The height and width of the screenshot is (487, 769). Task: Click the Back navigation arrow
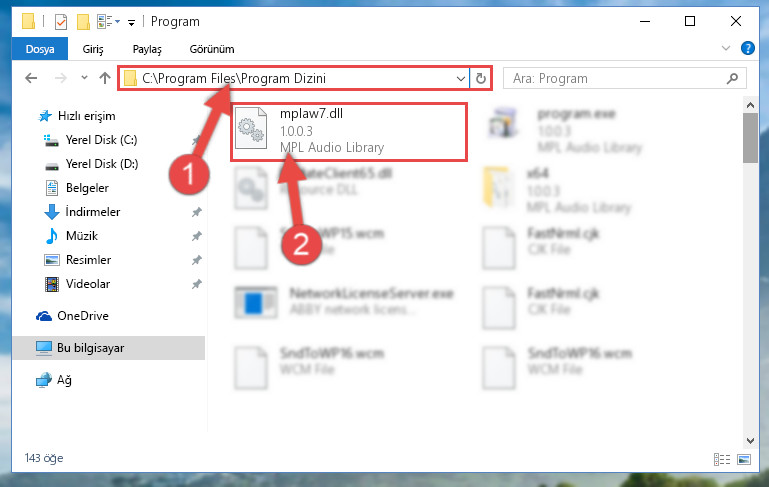[x=31, y=78]
